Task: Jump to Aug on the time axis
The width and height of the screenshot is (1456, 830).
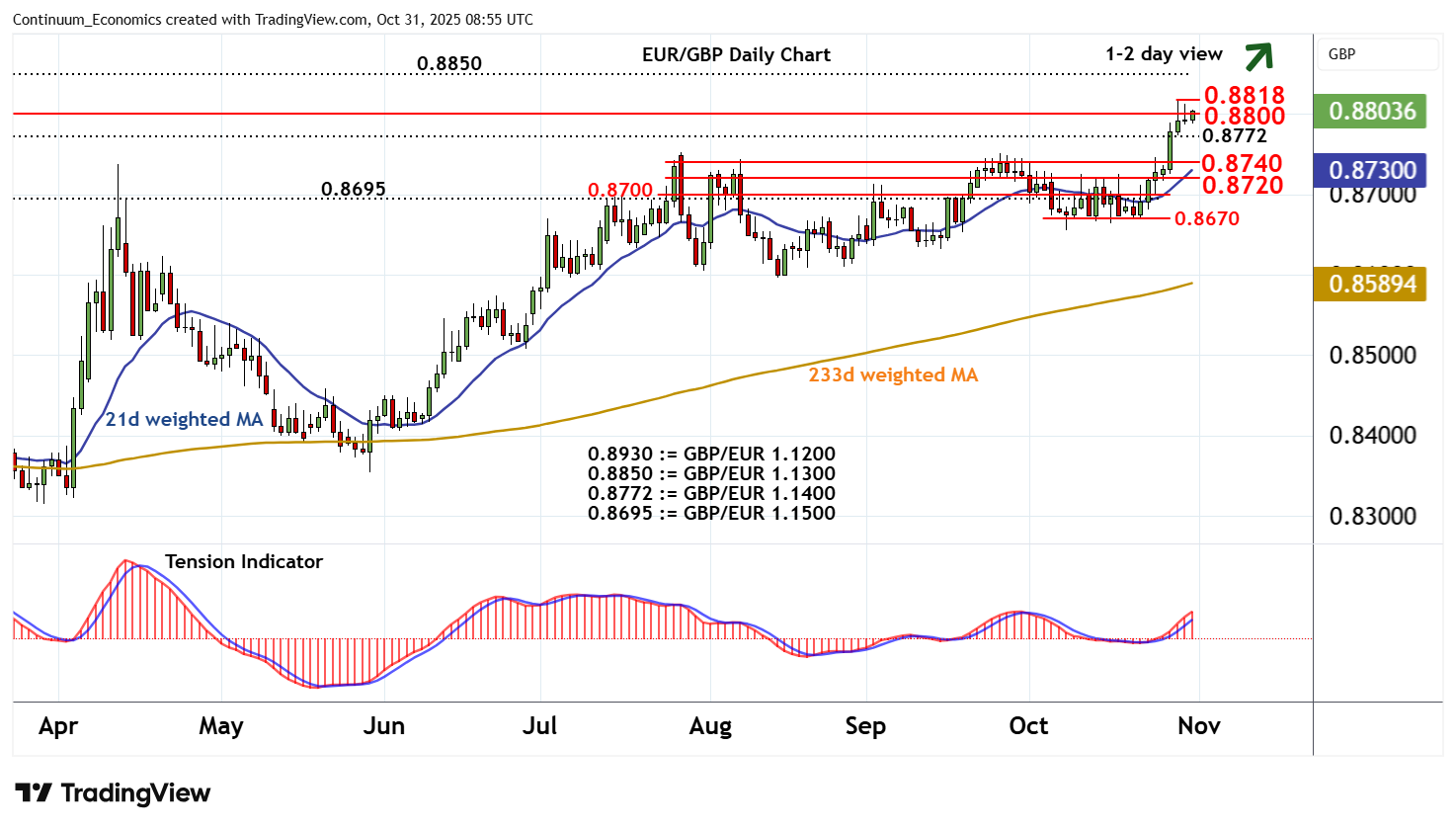Action: 710,726
